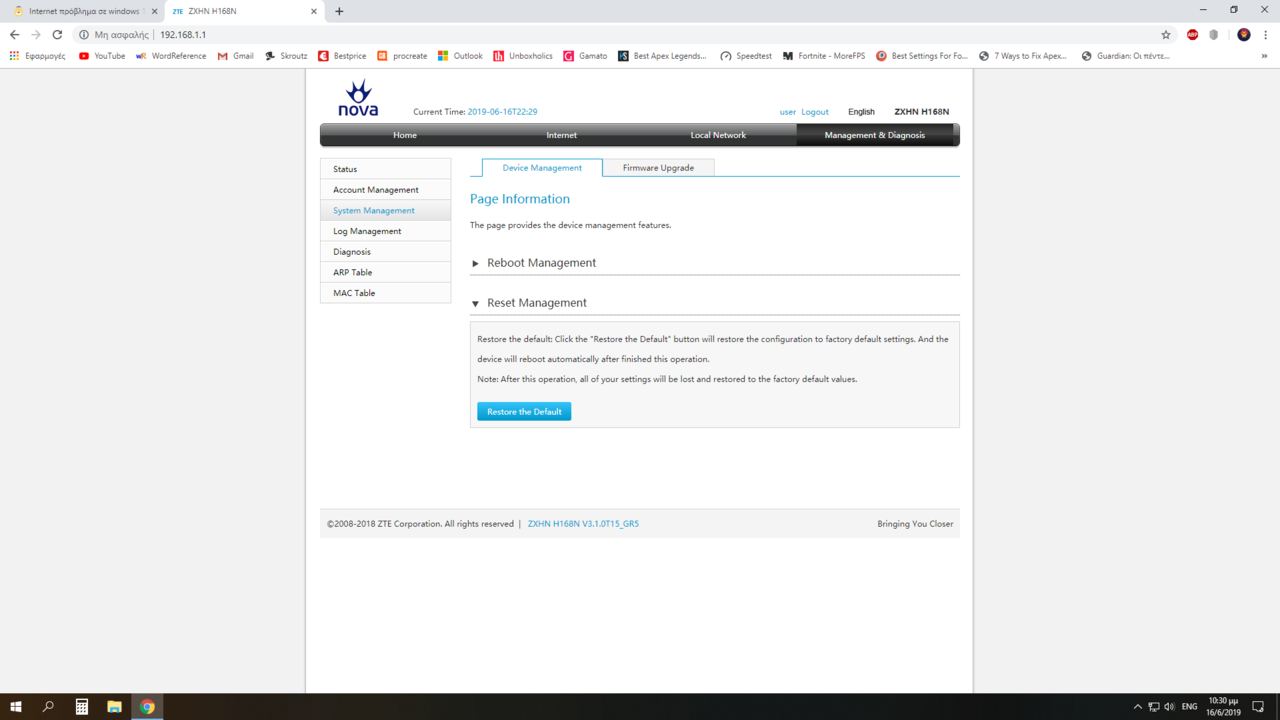
Task: Reload the router page
Action: pos(57,34)
